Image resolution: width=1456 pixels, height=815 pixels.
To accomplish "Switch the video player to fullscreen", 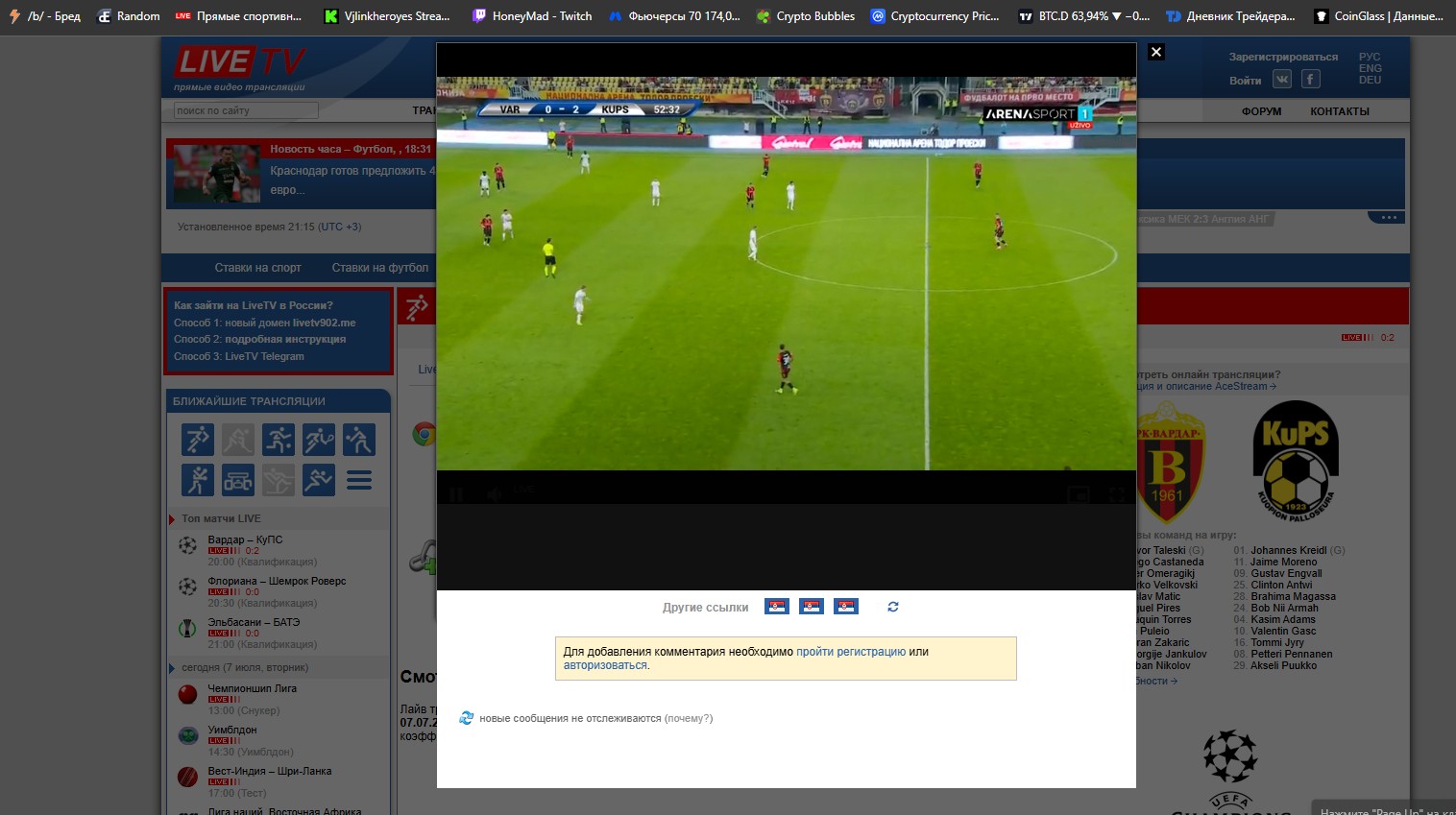I will (1116, 494).
